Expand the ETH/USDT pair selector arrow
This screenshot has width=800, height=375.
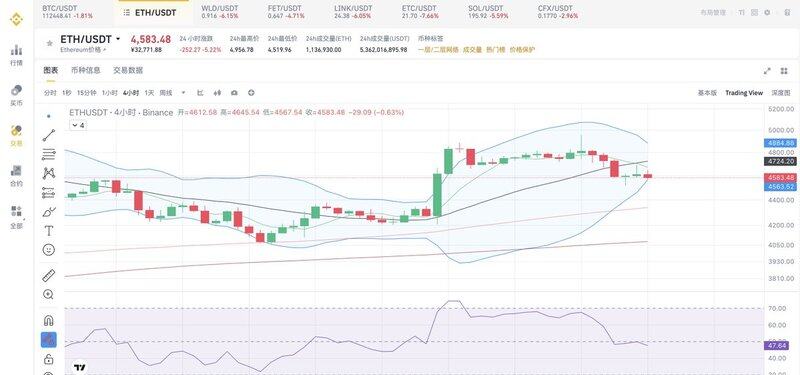tap(118, 39)
